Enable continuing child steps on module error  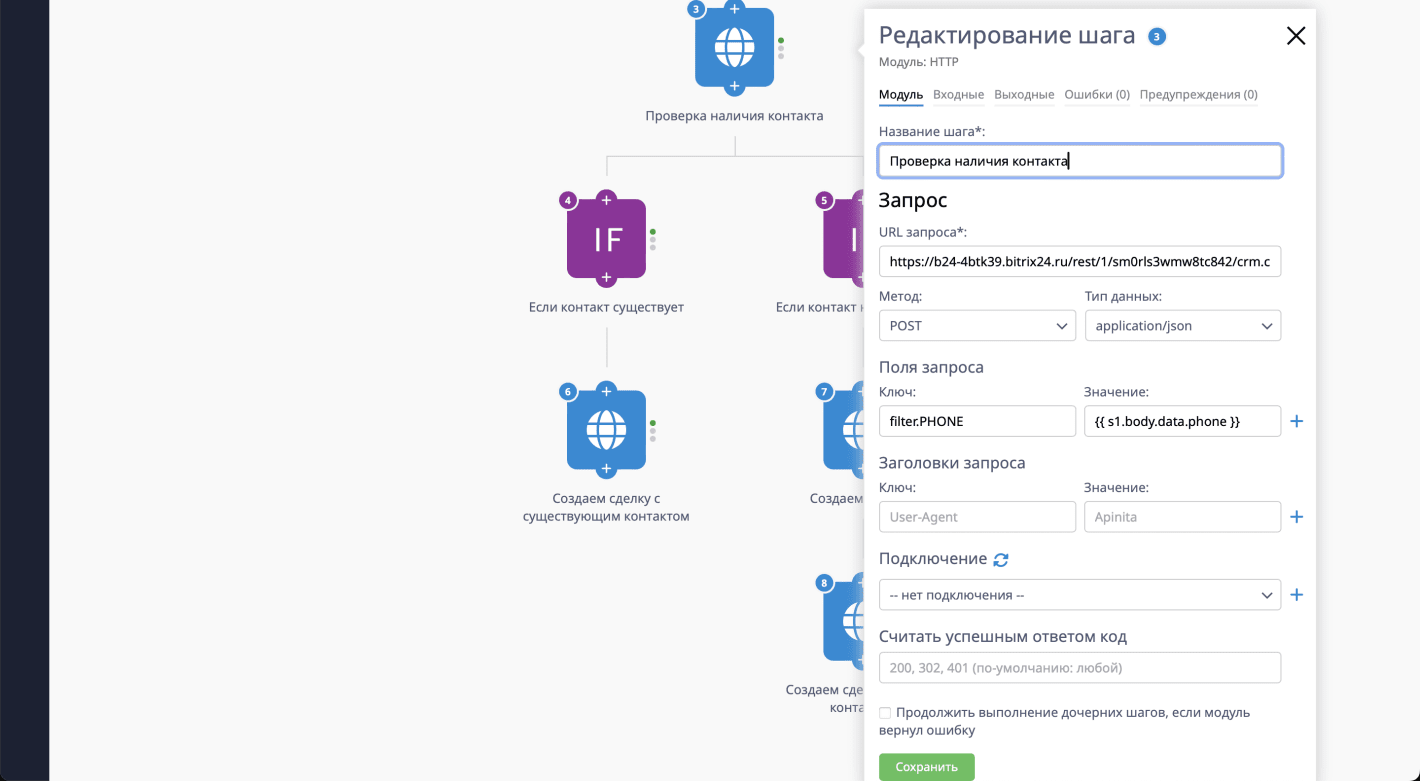[x=885, y=713]
